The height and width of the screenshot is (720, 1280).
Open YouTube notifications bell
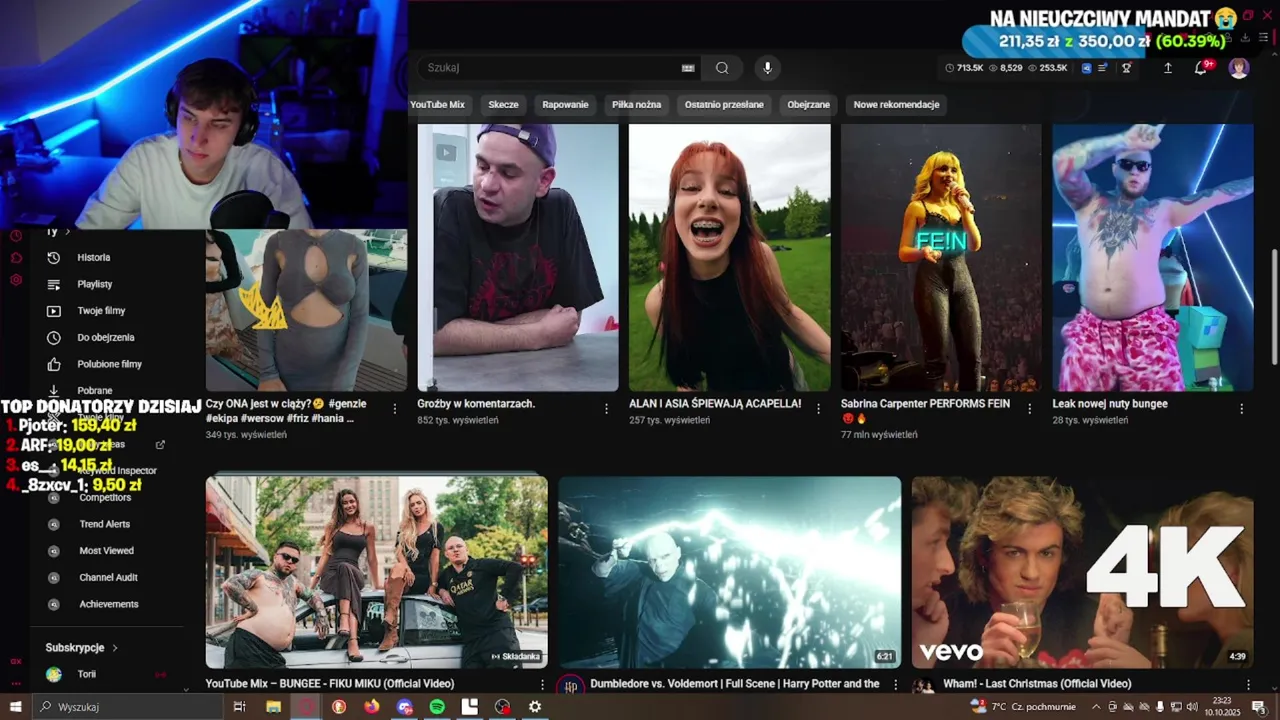1201,68
